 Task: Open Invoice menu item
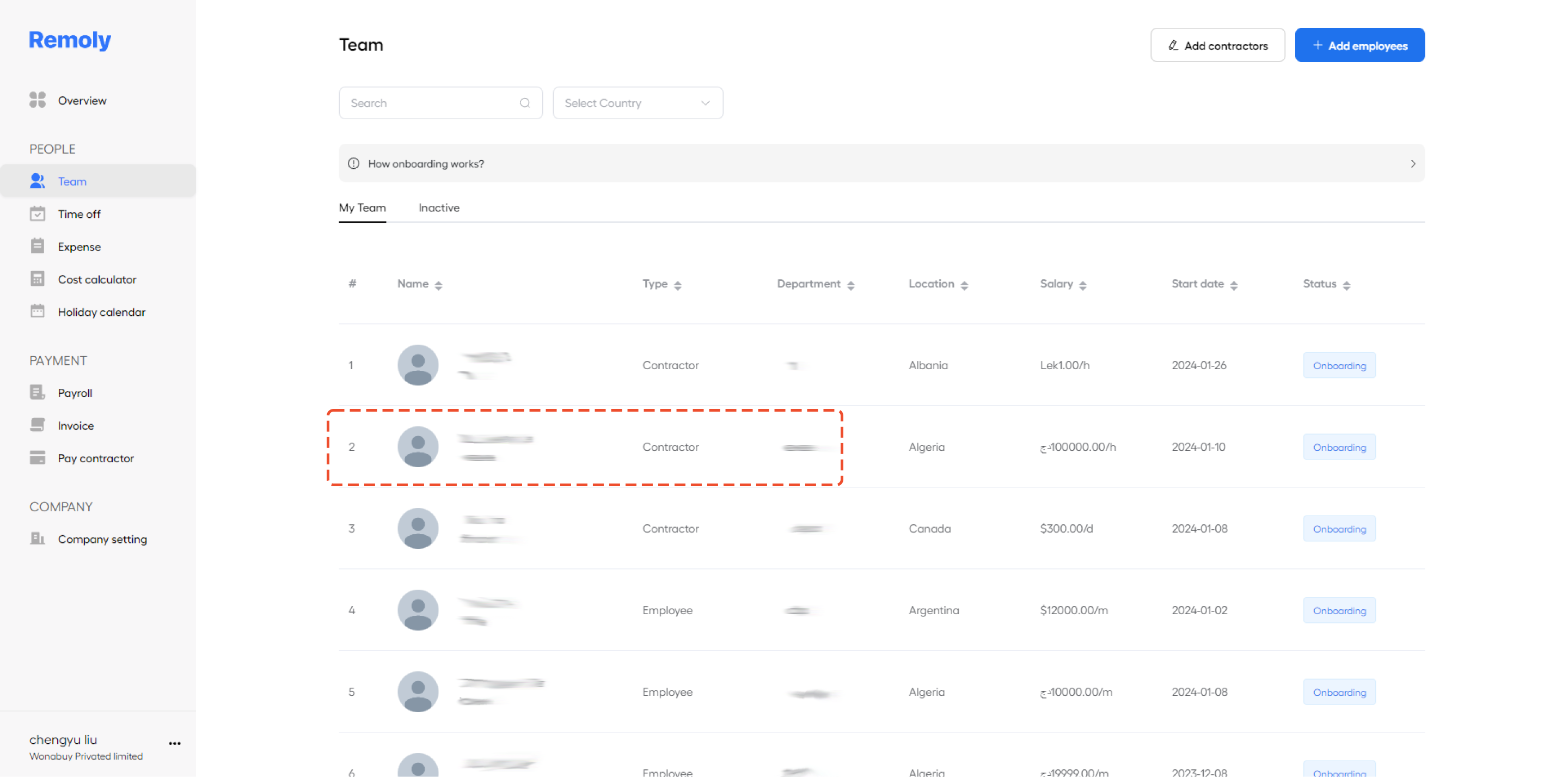76,426
